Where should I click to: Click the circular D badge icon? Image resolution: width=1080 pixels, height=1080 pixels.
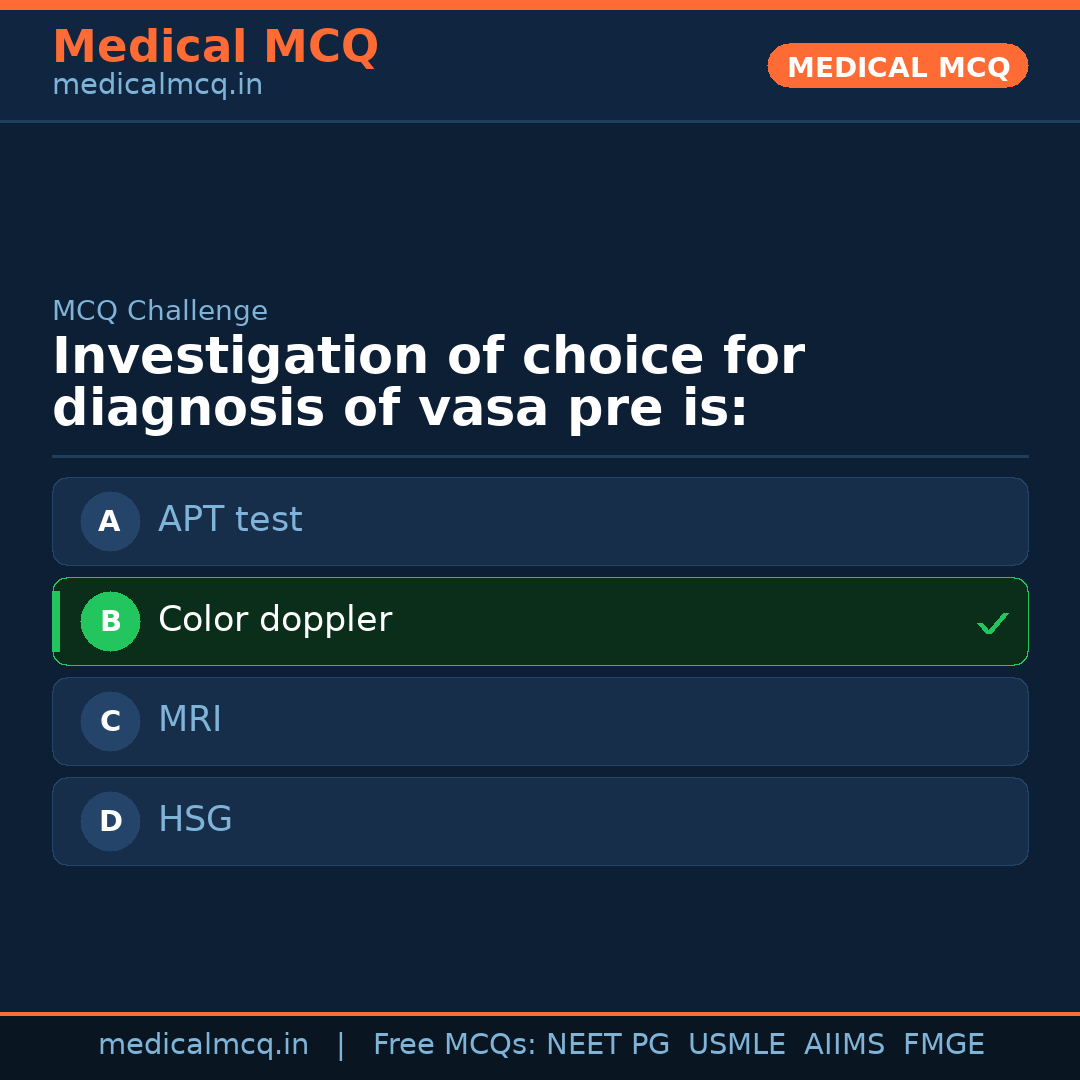[x=110, y=821]
